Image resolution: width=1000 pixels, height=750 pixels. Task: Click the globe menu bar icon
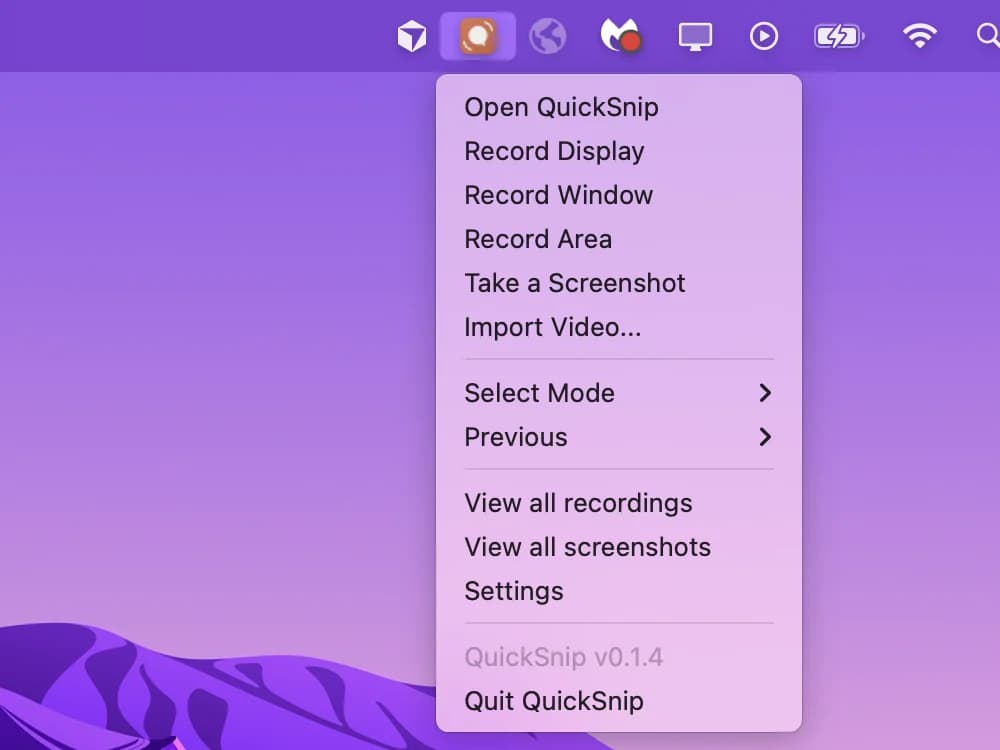[x=548, y=35]
